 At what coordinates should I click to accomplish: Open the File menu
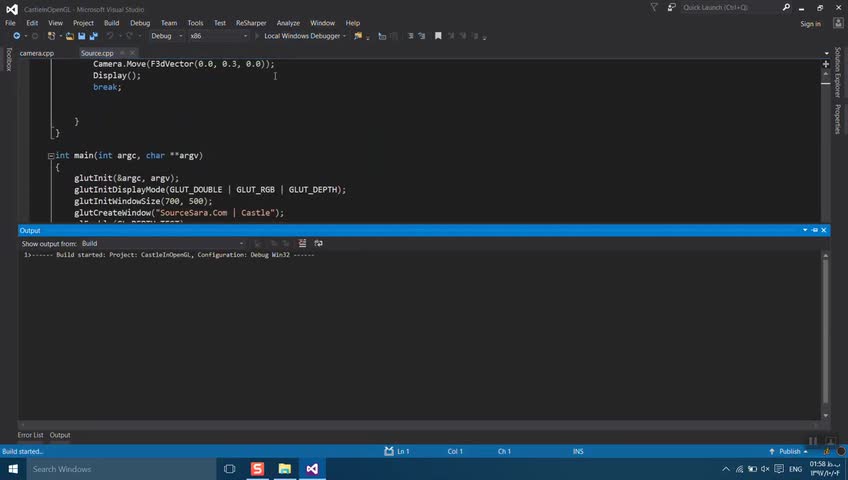pos(10,23)
